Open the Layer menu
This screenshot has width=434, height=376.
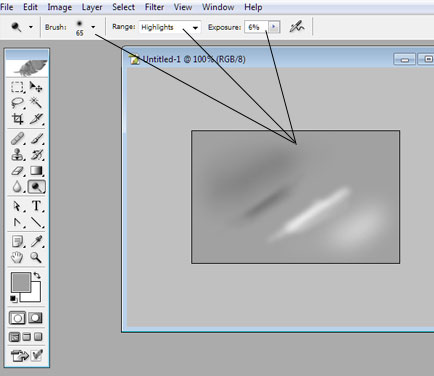[92, 7]
